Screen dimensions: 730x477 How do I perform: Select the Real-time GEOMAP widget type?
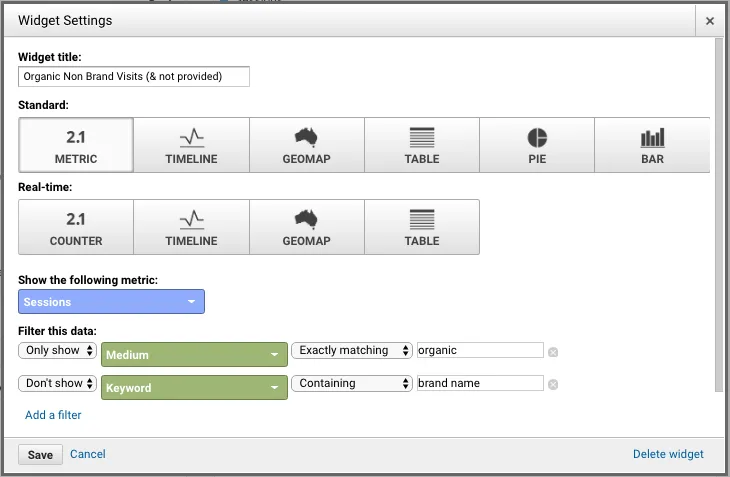tap(306, 227)
